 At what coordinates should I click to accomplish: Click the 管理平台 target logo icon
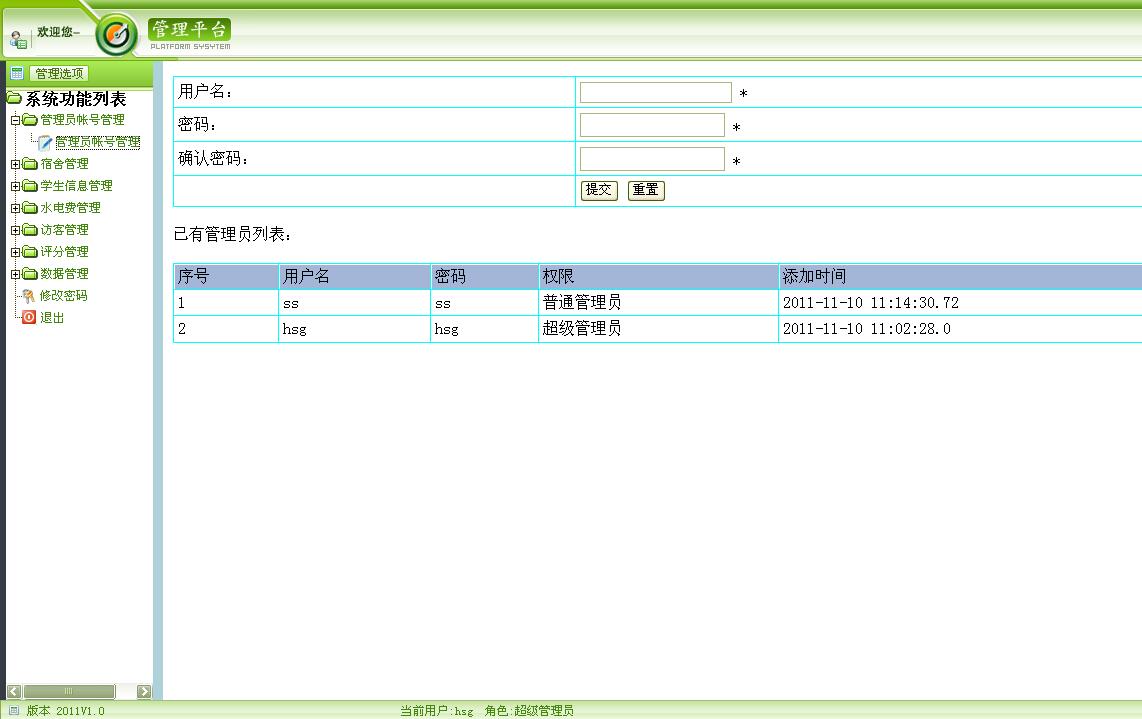117,32
